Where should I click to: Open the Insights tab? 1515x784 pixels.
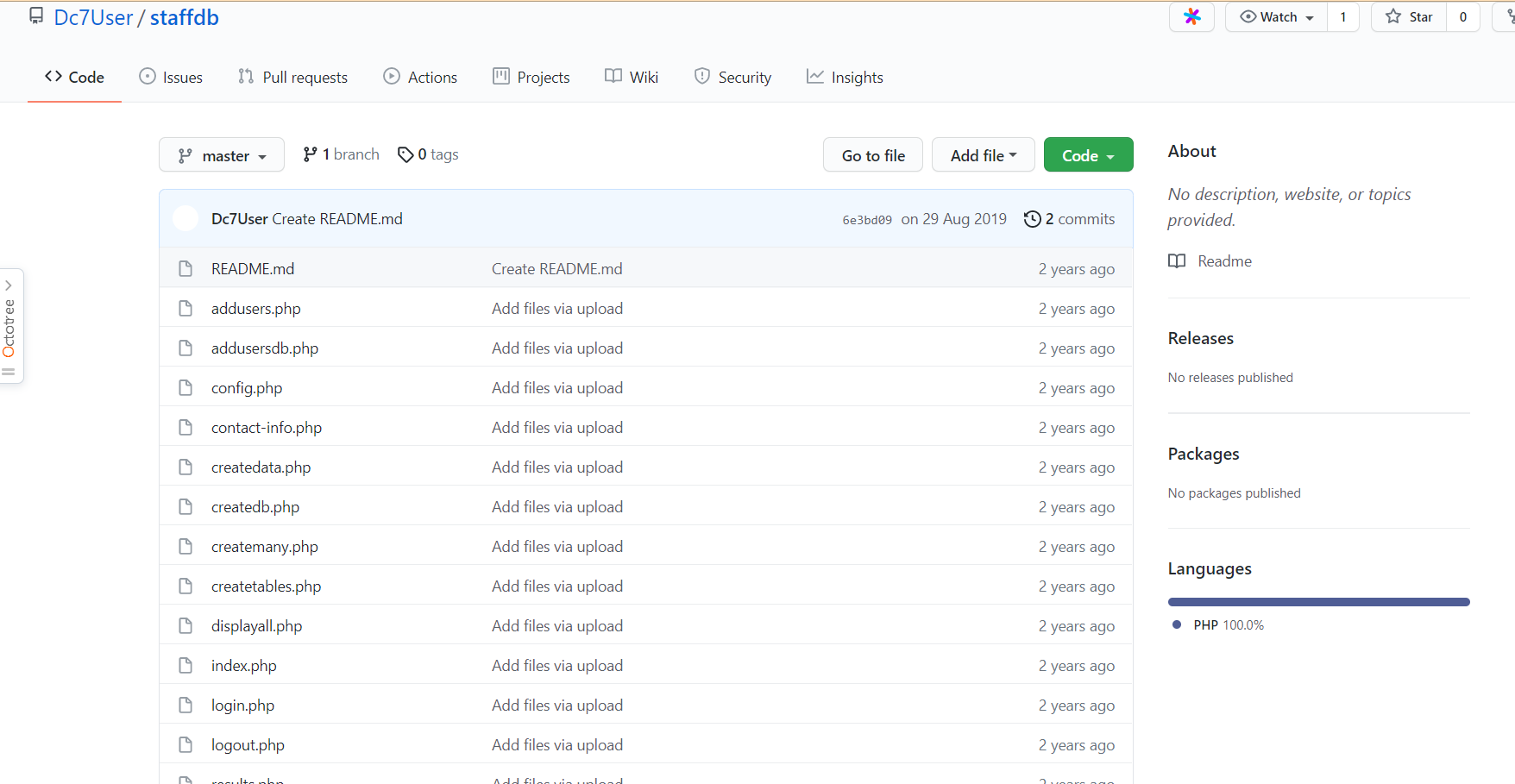click(x=845, y=77)
